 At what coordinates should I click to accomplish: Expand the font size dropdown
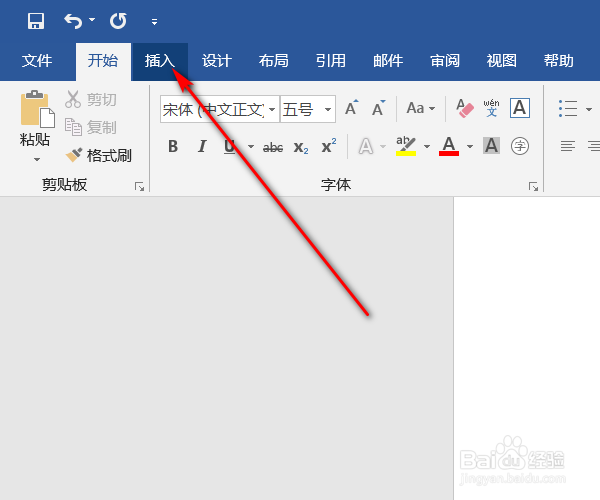point(328,109)
